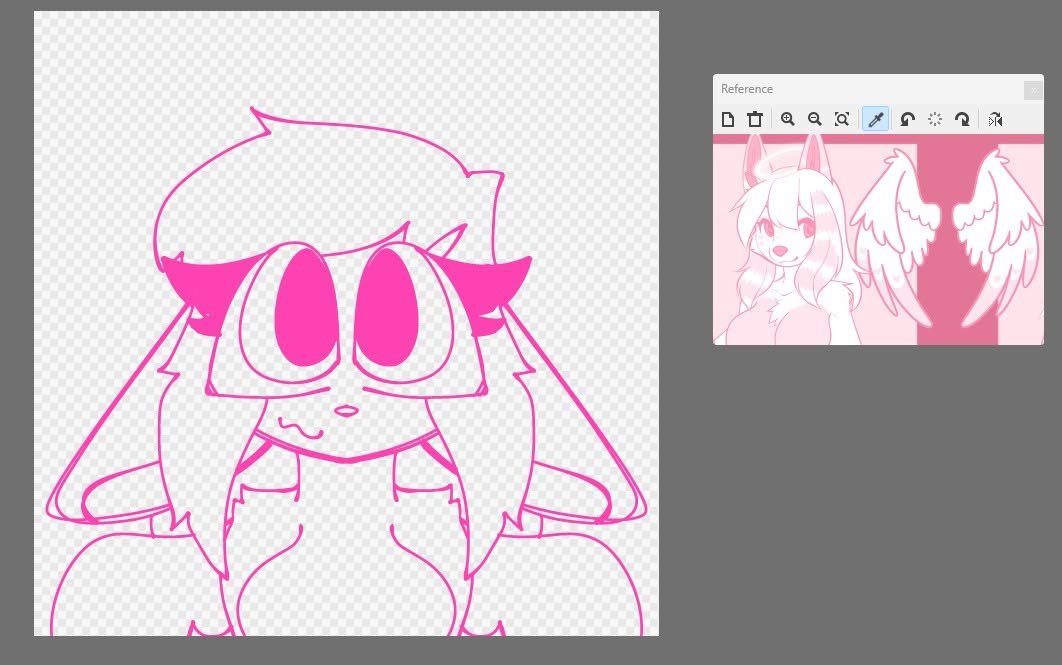Zoom out of the reference image
The width and height of the screenshot is (1062, 665).
tap(814, 119)
